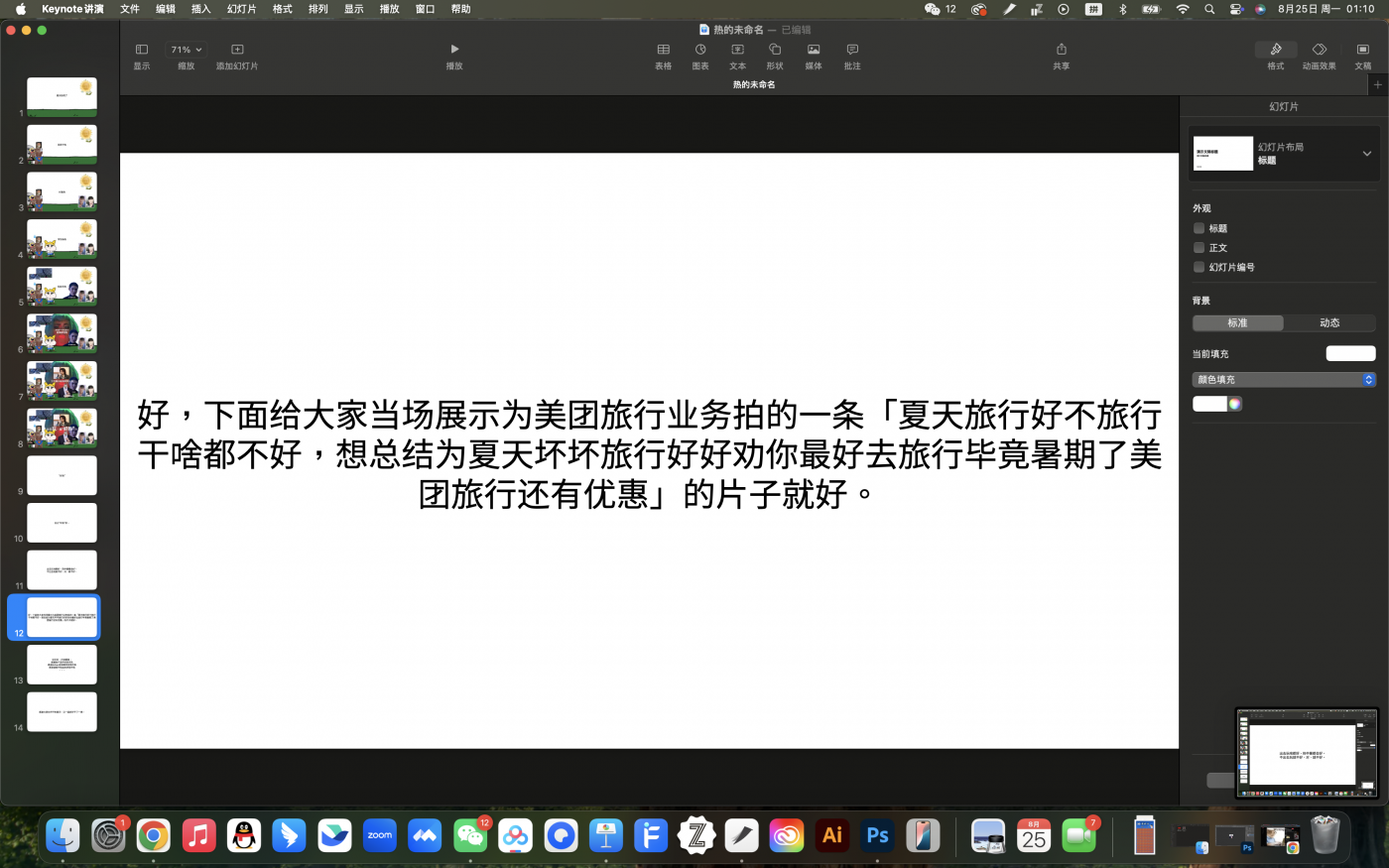
Task: Click the 共享 share icon
Action: (1062, 50)
